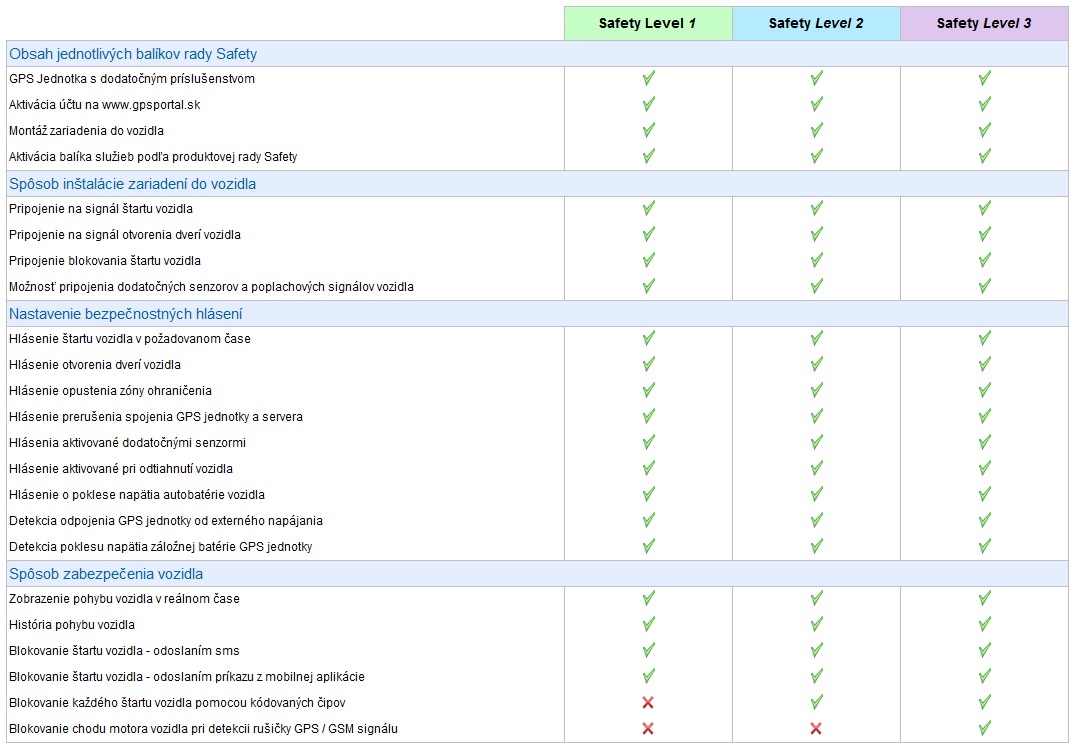Click section heading Spôsob inštalácie zariadení do vozidla
Image resolution: width=1074 pixels, height=748 pixels.
(x=132, y=184)
